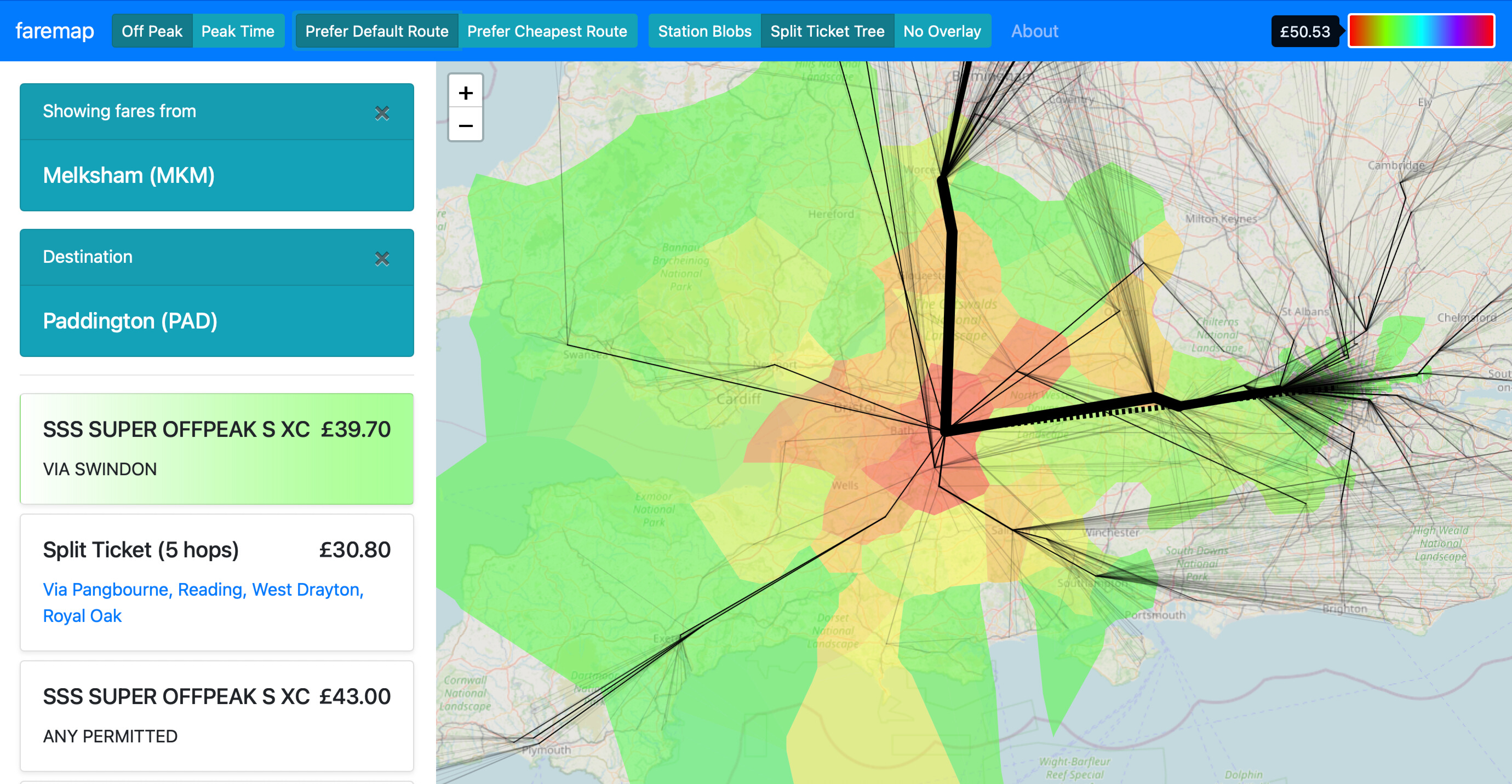Select the £39.70 via Swindon fare
Image resolution: width=1512 pixels, height=784 pixels.
pos(216,448)
